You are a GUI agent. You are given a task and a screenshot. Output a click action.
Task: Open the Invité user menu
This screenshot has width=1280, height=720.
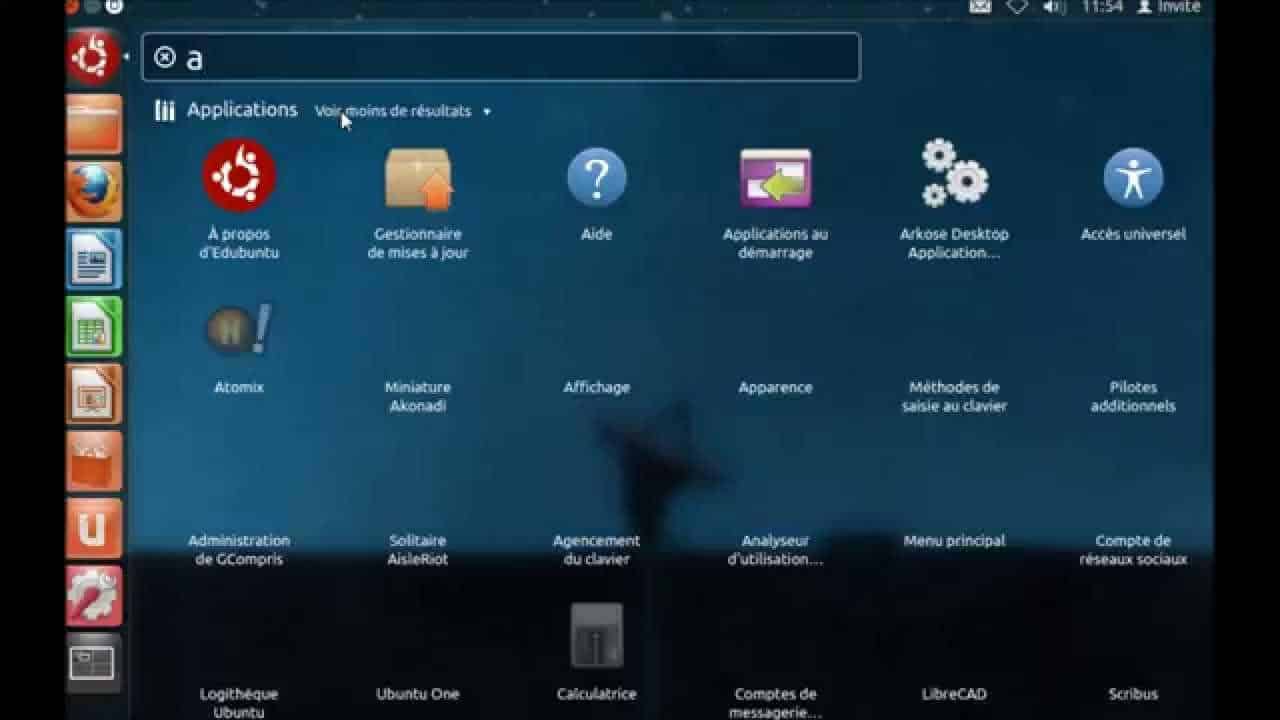(x=1169, y=7)
